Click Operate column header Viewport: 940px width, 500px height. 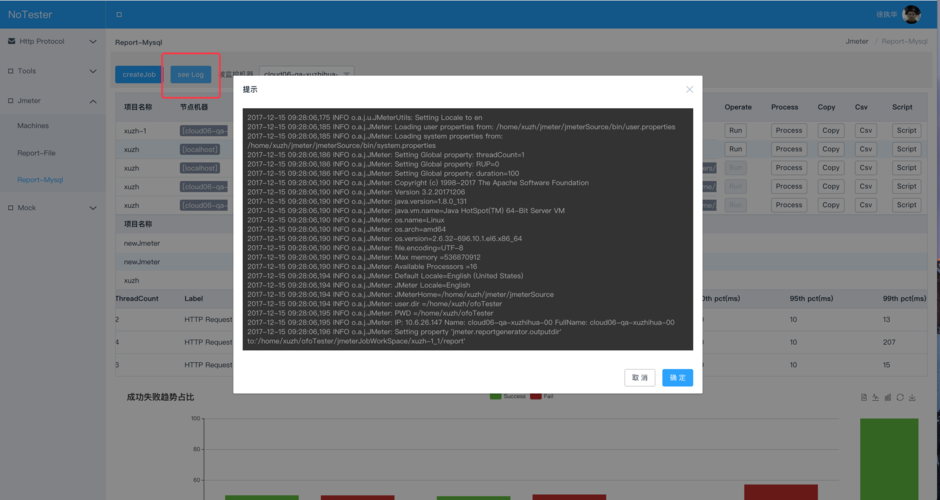tap(738, 107)
